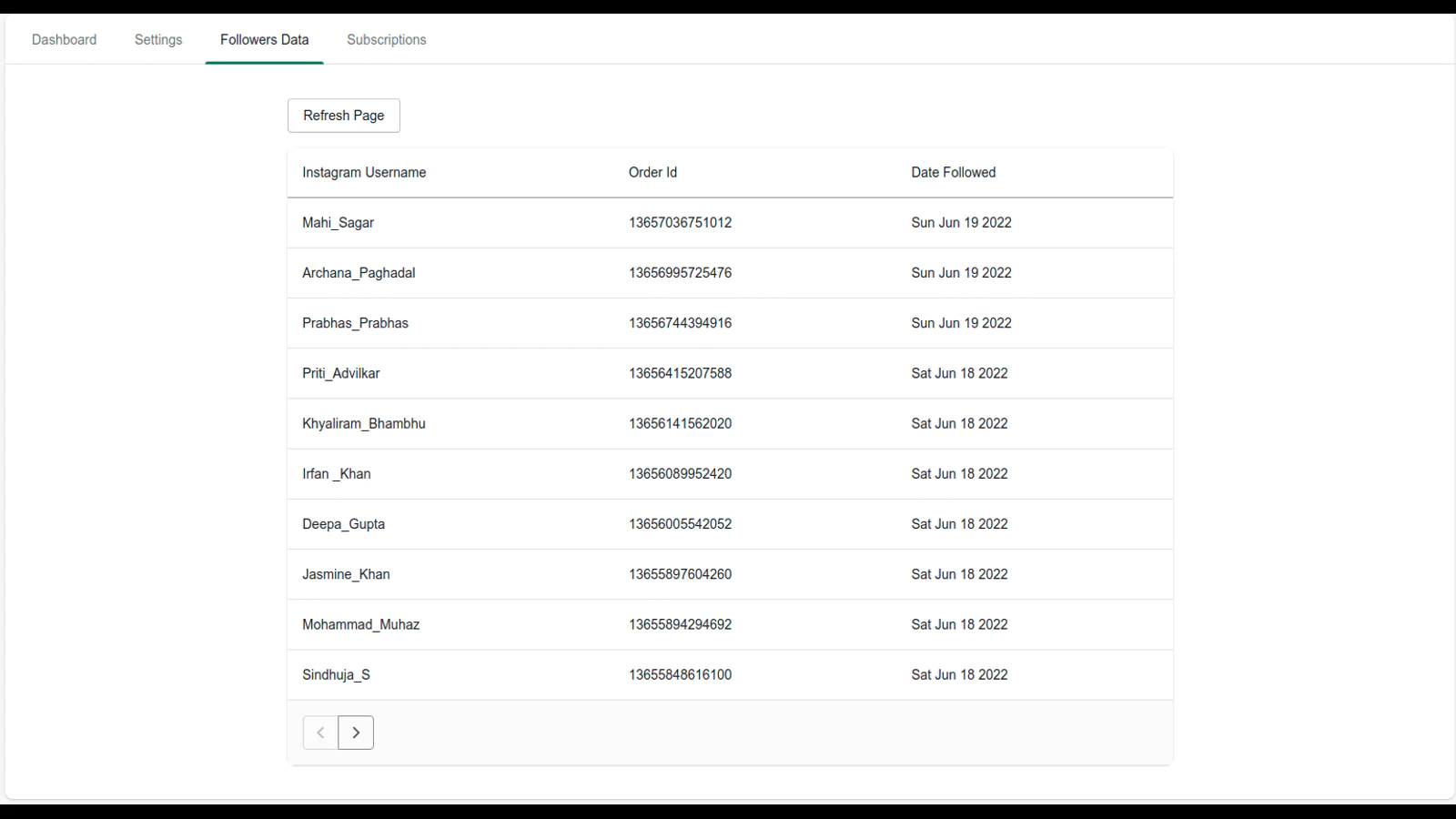The height and width of the screenshot is (819, 1456).
Task: Click the Refresh Page button
Action: (x=344, y=116)
